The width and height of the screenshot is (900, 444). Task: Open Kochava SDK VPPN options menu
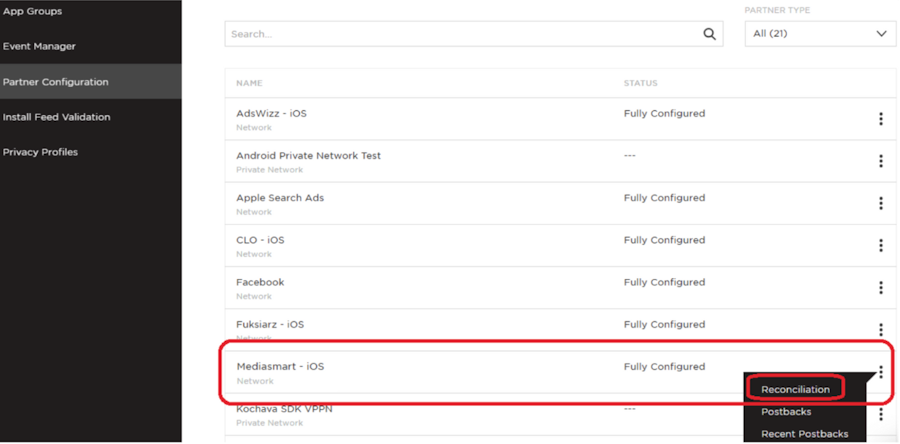pyautogui.click(x=880, y=414)
